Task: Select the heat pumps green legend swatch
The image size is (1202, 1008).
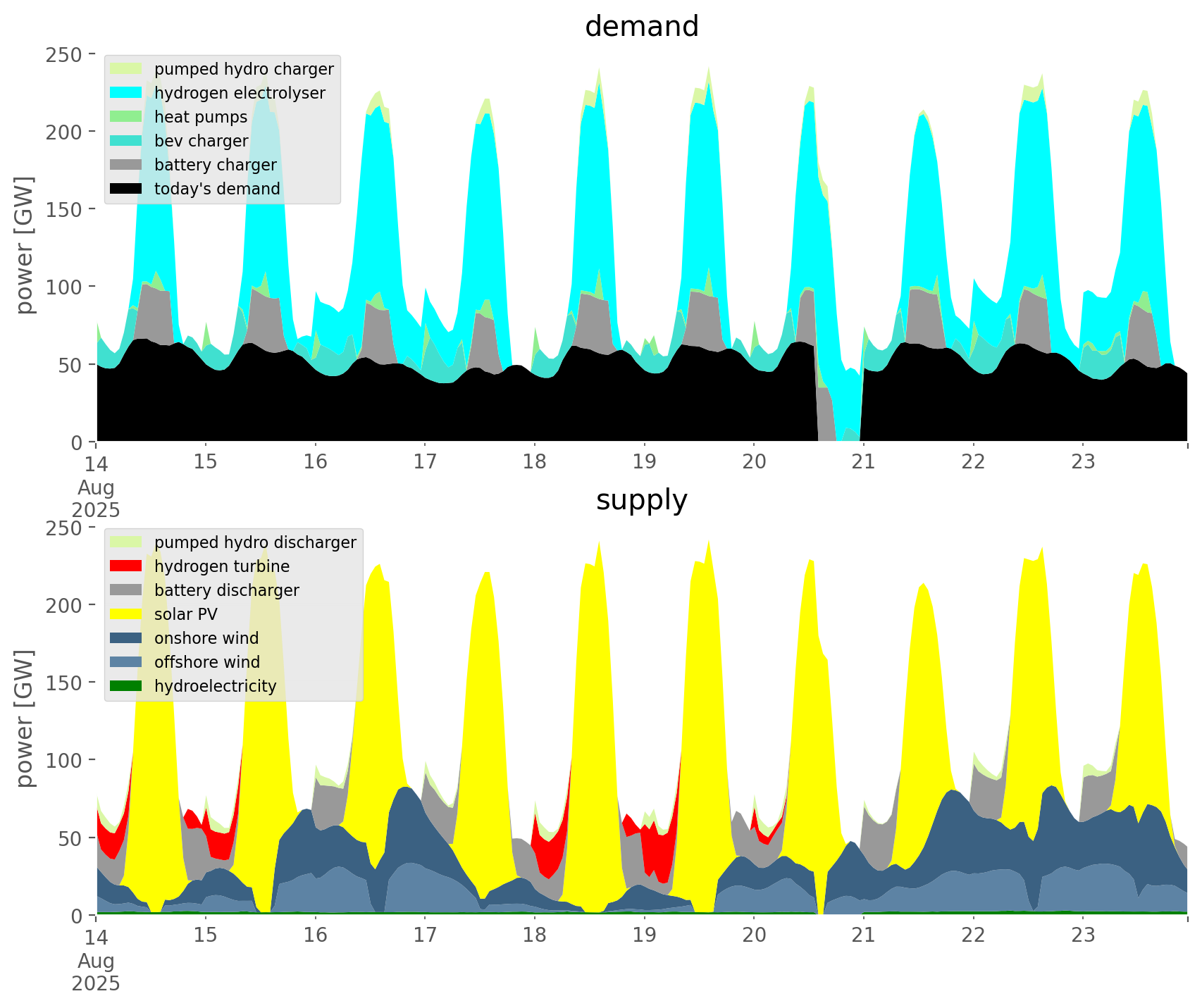Action: (x=127, y=117)
